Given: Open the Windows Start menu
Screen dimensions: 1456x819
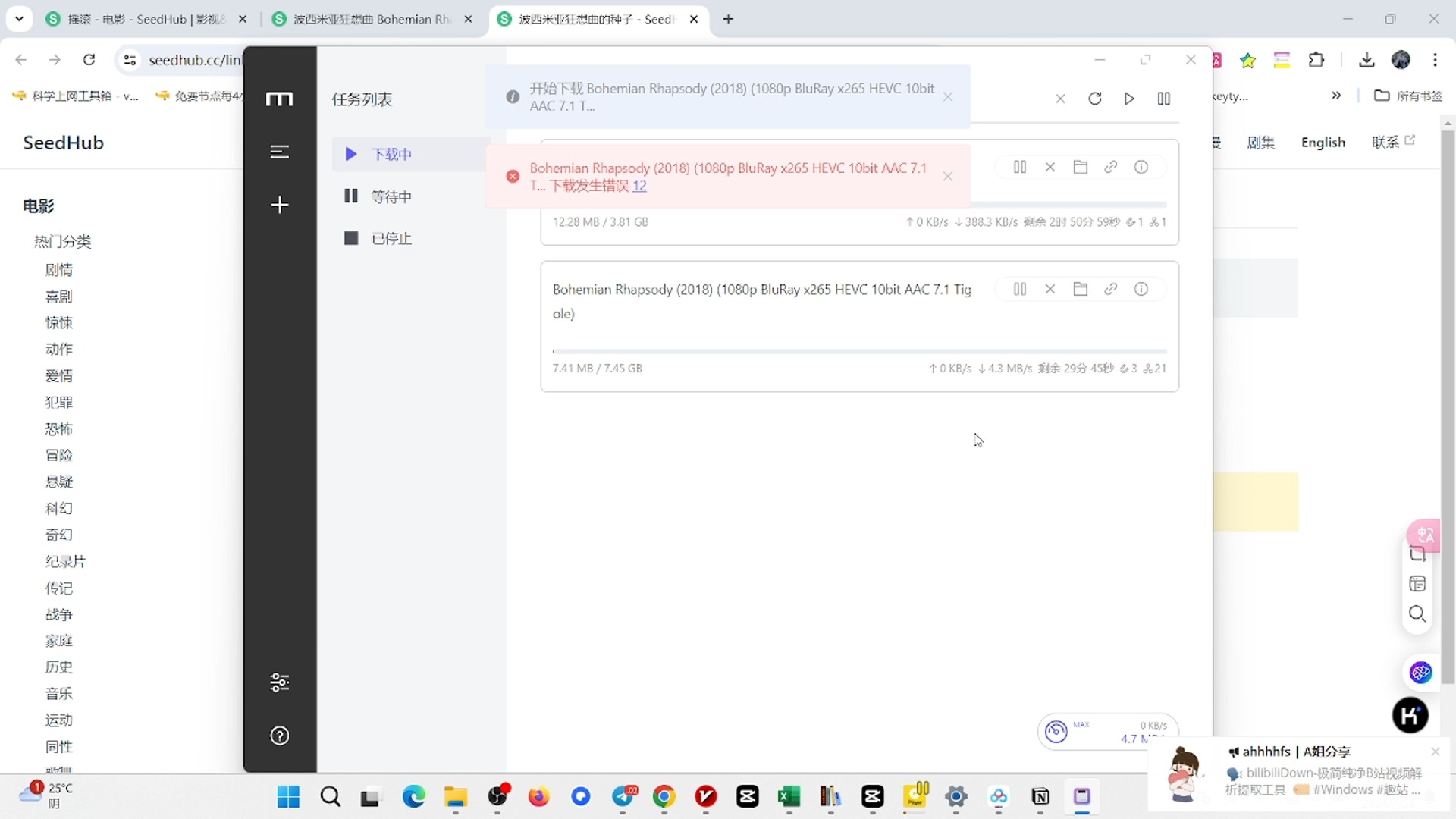Looking at the screenshot, I should (288, 797).
